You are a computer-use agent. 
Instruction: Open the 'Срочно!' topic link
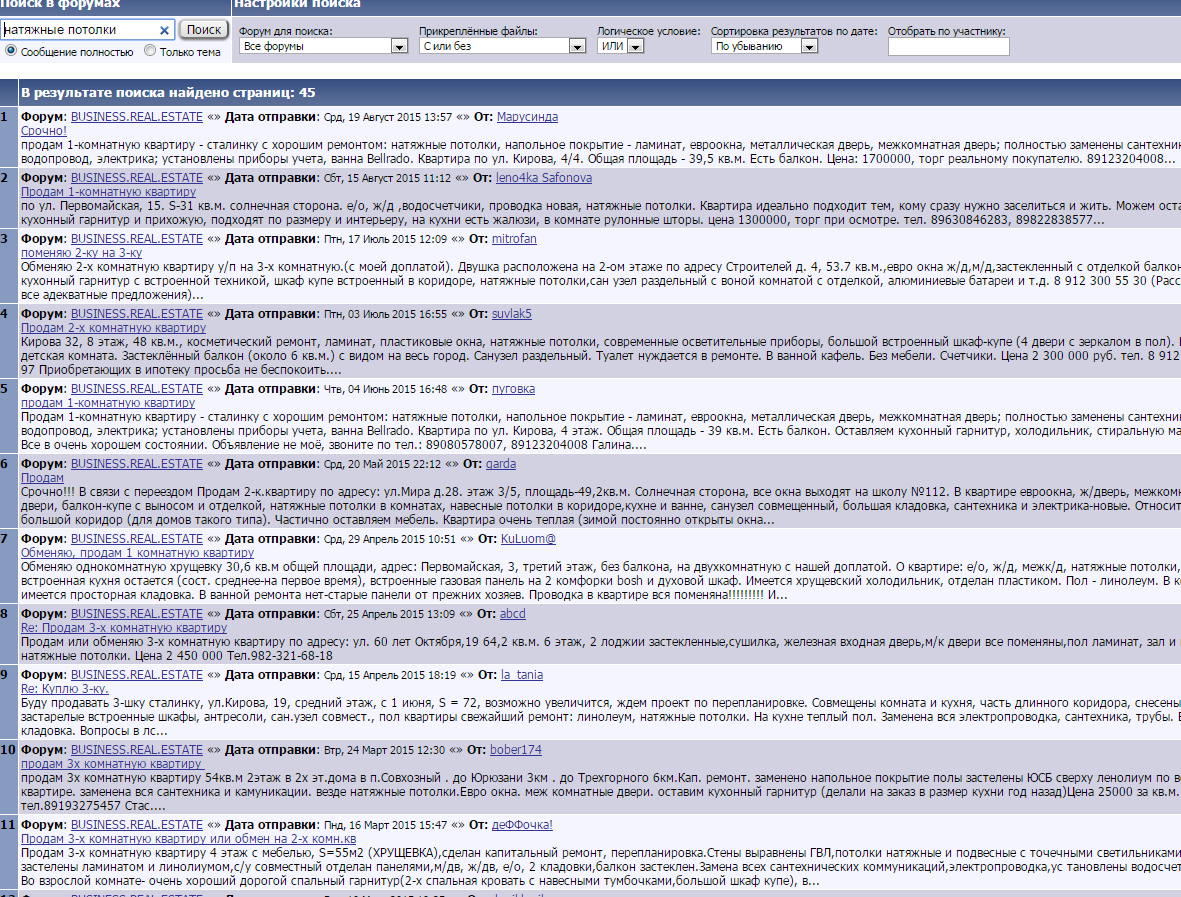tap(44, 131)
